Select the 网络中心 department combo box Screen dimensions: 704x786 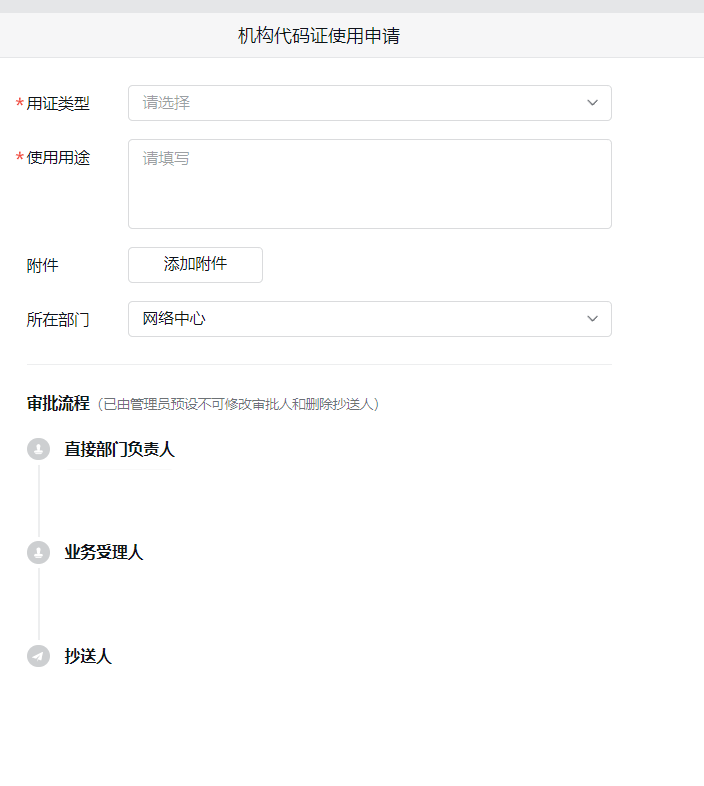point(370,319)
